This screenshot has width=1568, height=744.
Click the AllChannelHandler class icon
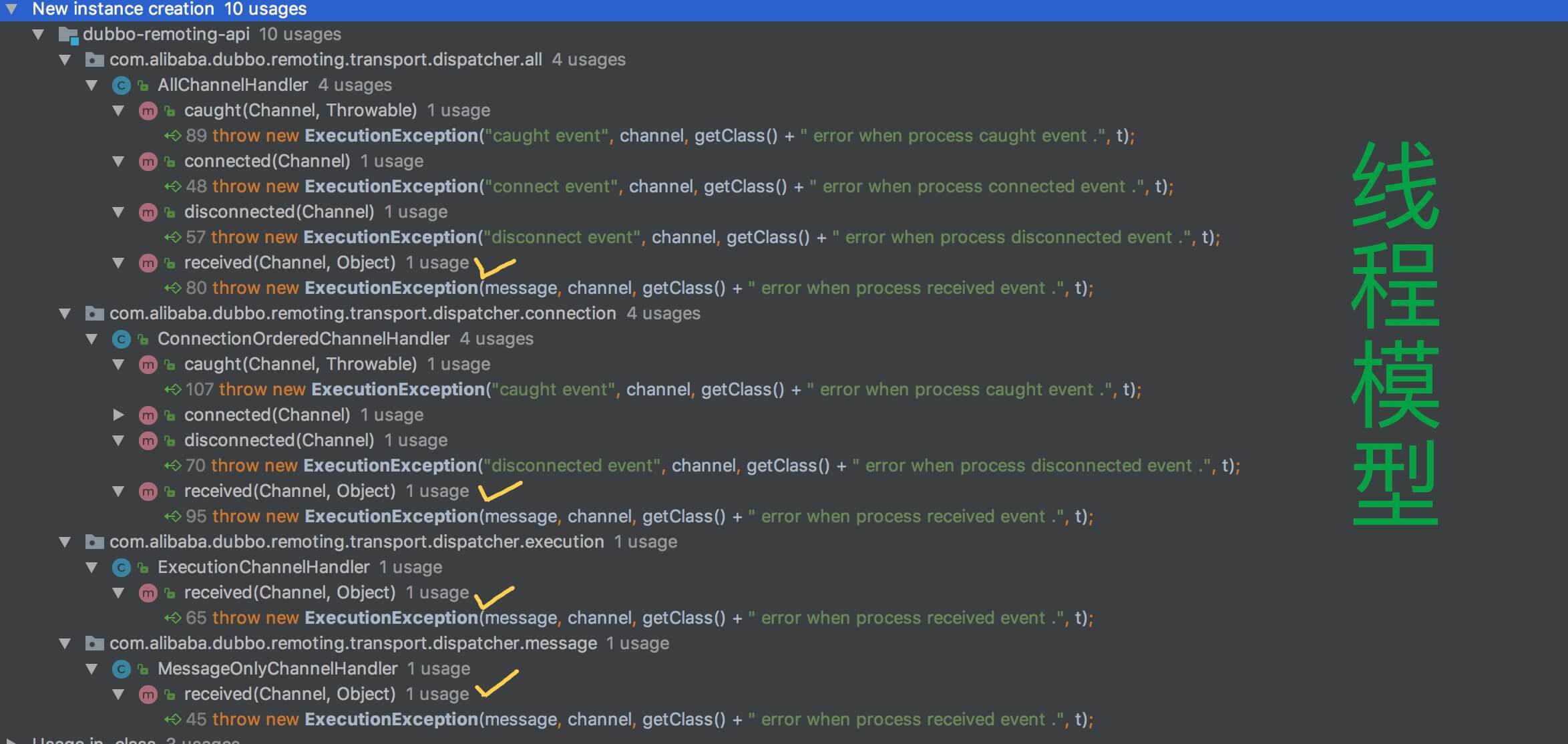[121, 85]
